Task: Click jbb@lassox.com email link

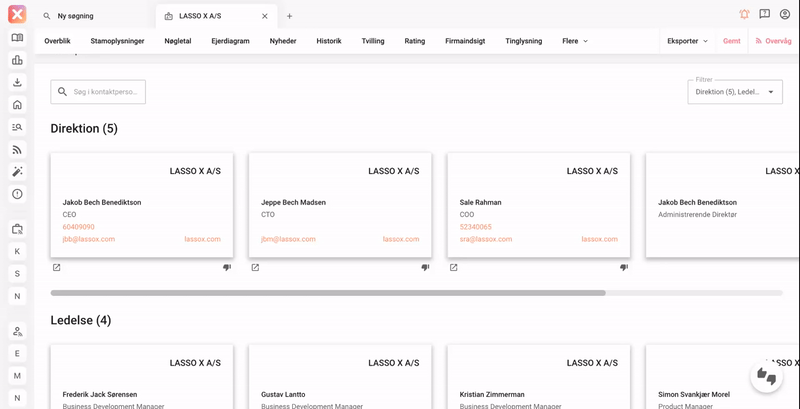Action: (89, 239)
